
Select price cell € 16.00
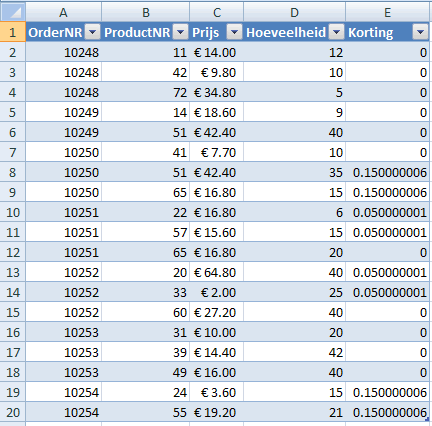click(217, 372)
